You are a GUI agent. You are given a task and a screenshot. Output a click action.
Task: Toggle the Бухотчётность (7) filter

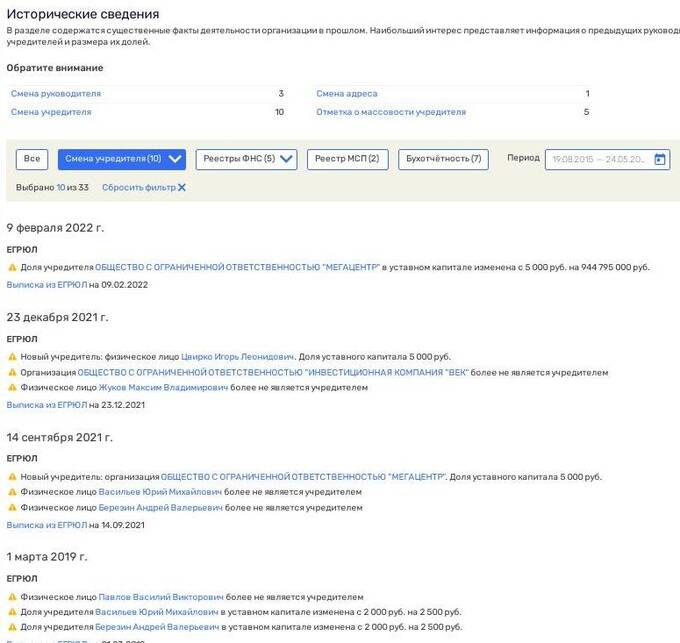coord(442,159)
